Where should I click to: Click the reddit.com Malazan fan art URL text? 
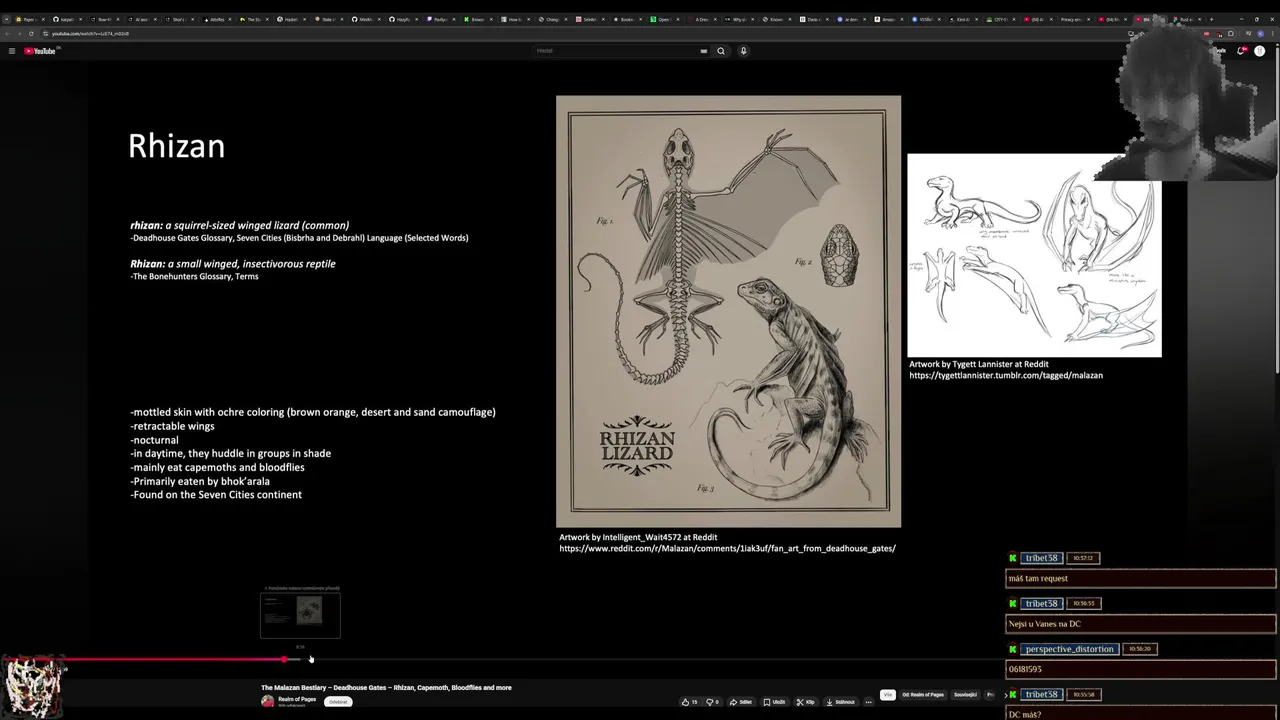(x=727, y=548)
